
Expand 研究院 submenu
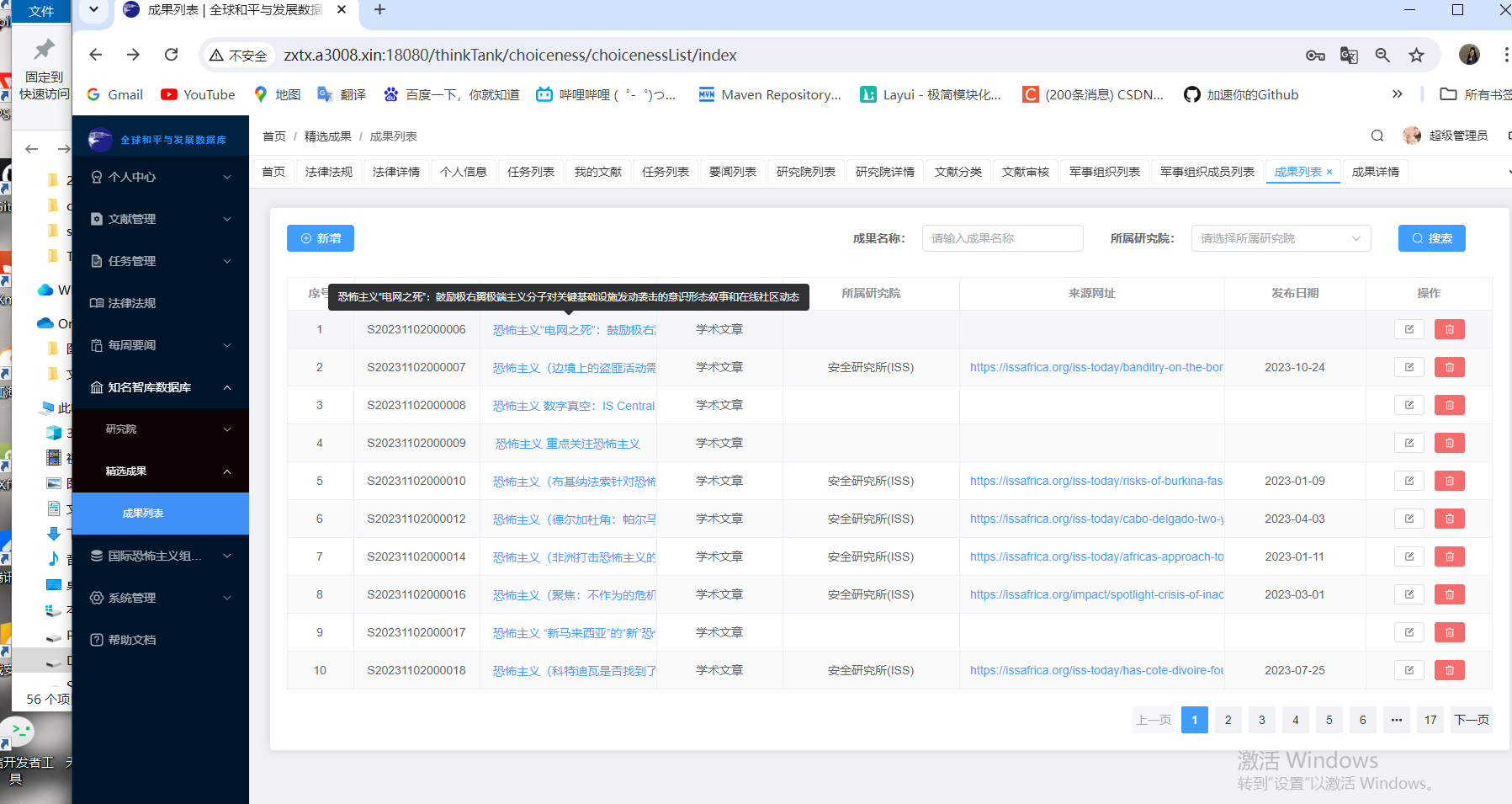[160, 429]
